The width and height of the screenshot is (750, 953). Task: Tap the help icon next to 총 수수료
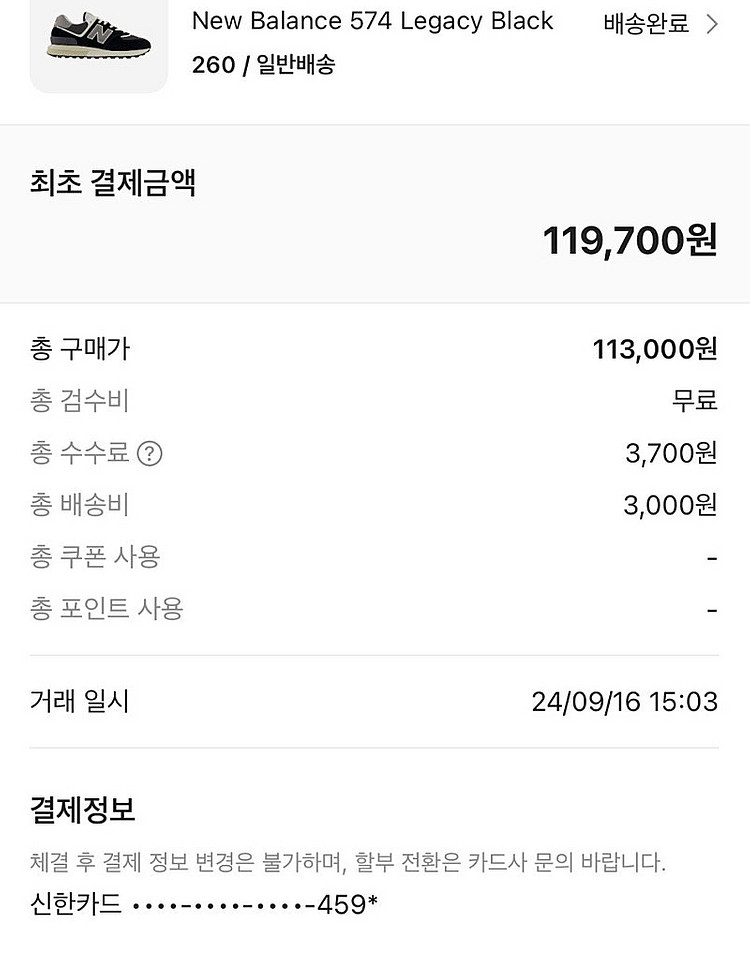(x=149, y=454)
